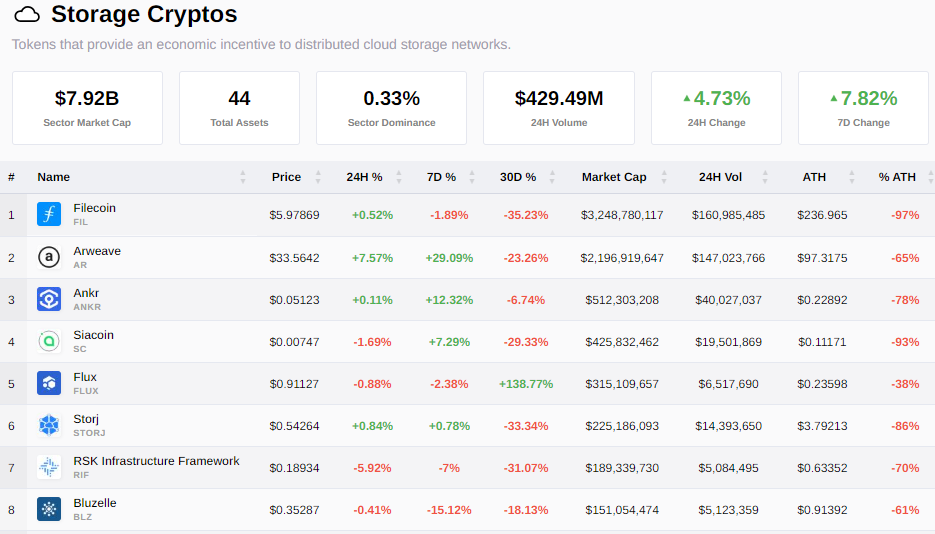Click Arweave price $33.5642

pos(294,258)
